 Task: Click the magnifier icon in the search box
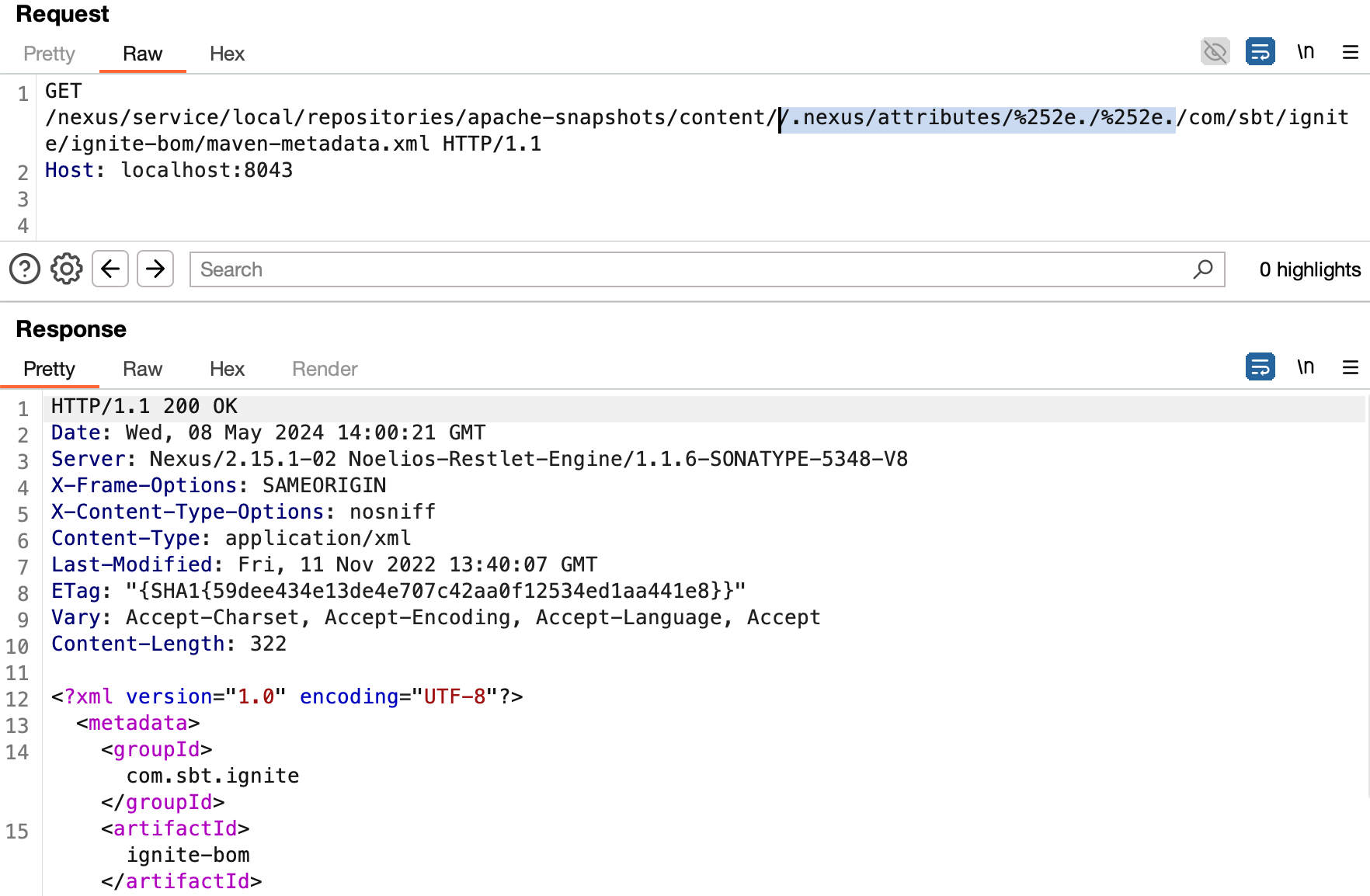point(1203,269)
